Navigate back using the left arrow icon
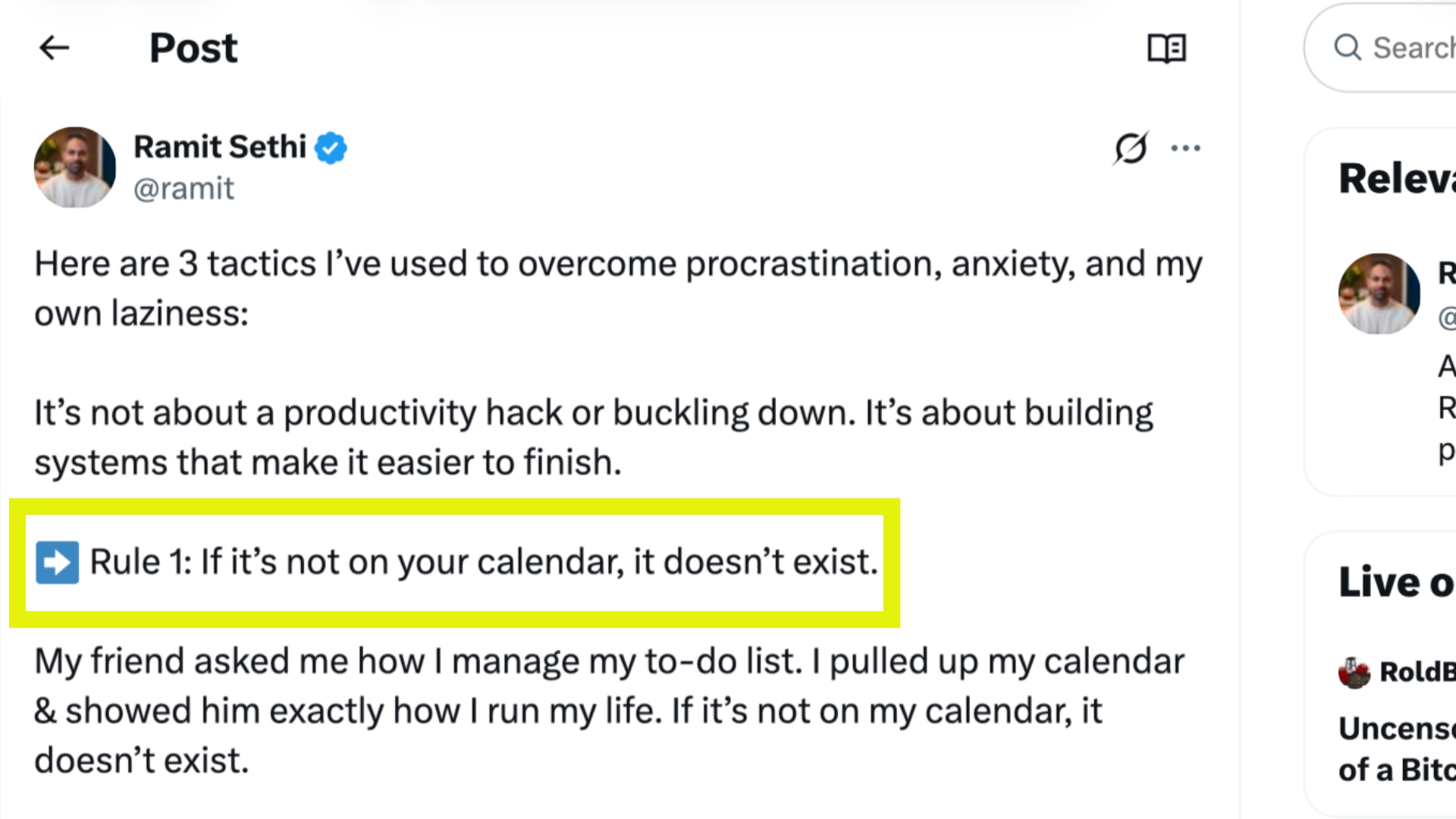 (x=53, y=48)
